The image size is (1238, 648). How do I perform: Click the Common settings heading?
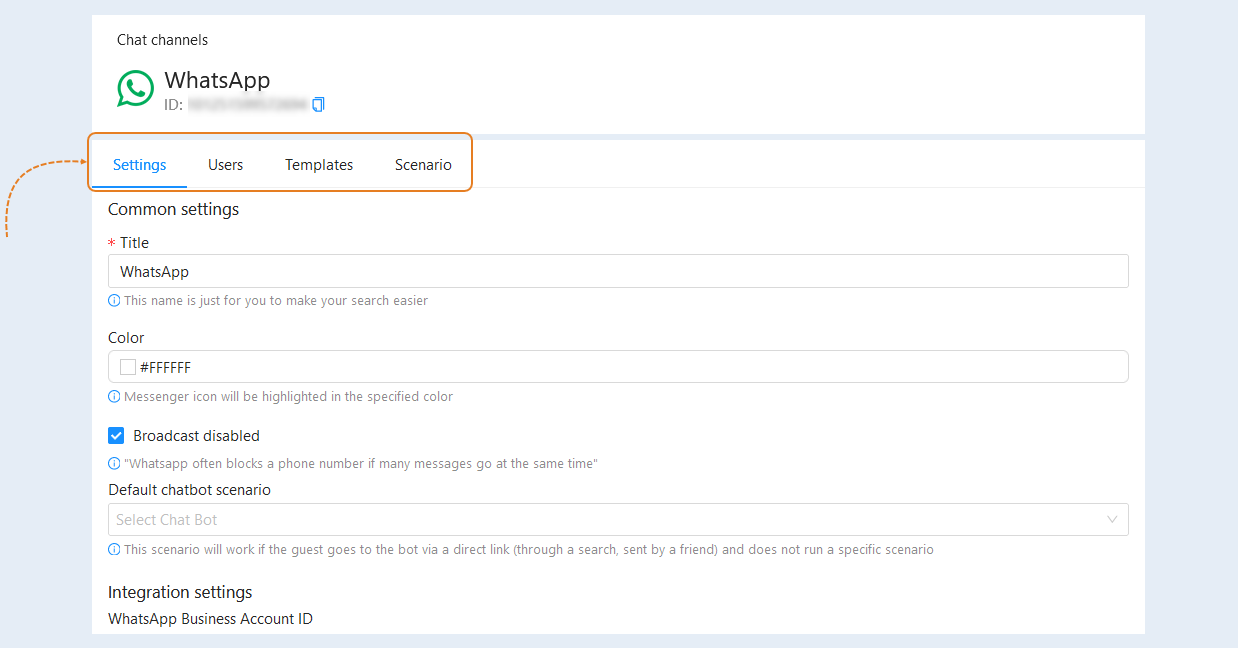[174, 209]
